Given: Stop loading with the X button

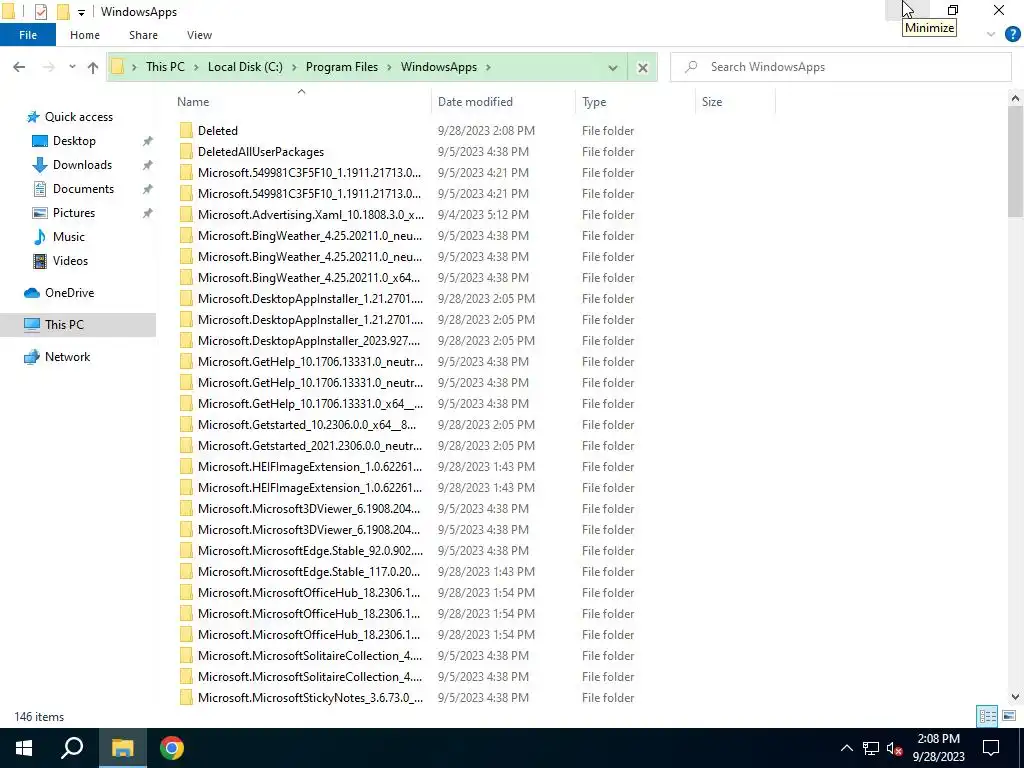Looking at the screenshot, I should tap(643, 67).
